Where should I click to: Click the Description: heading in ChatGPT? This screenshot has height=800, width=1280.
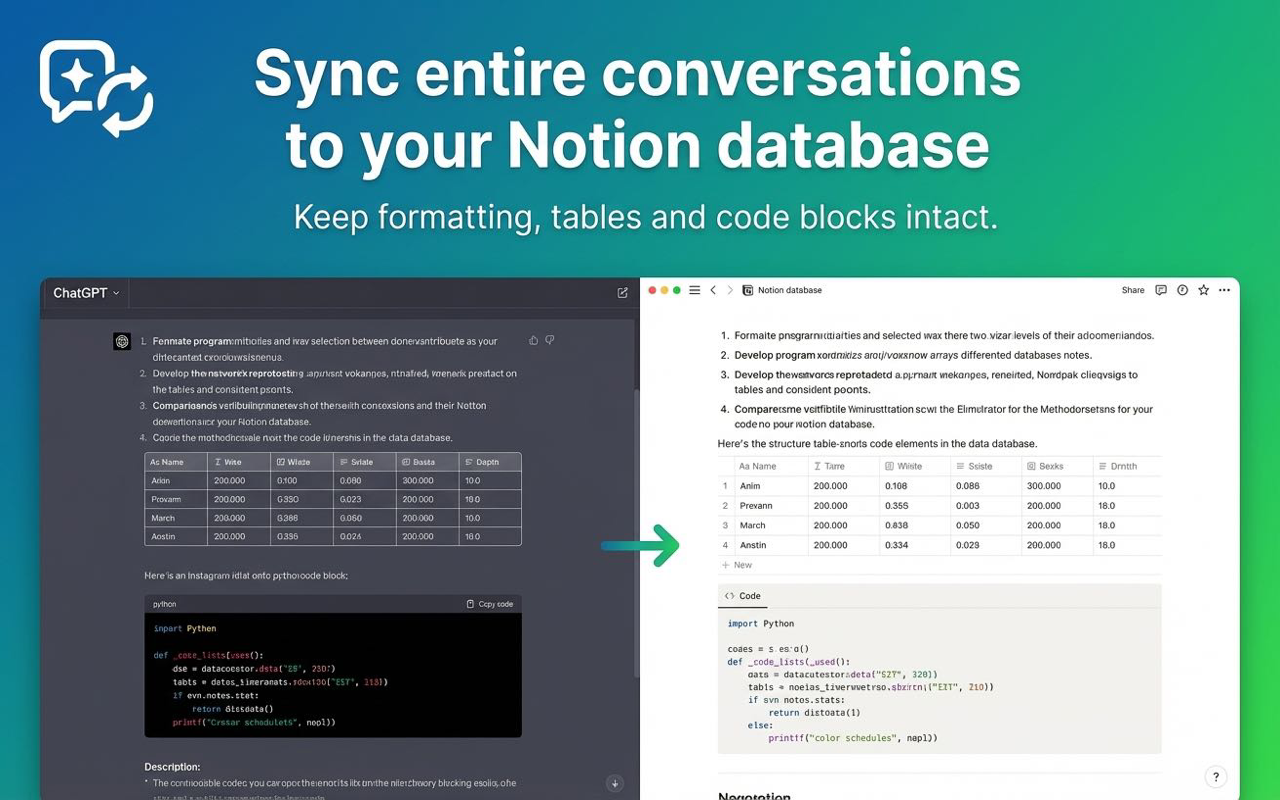tap(172, 767)
